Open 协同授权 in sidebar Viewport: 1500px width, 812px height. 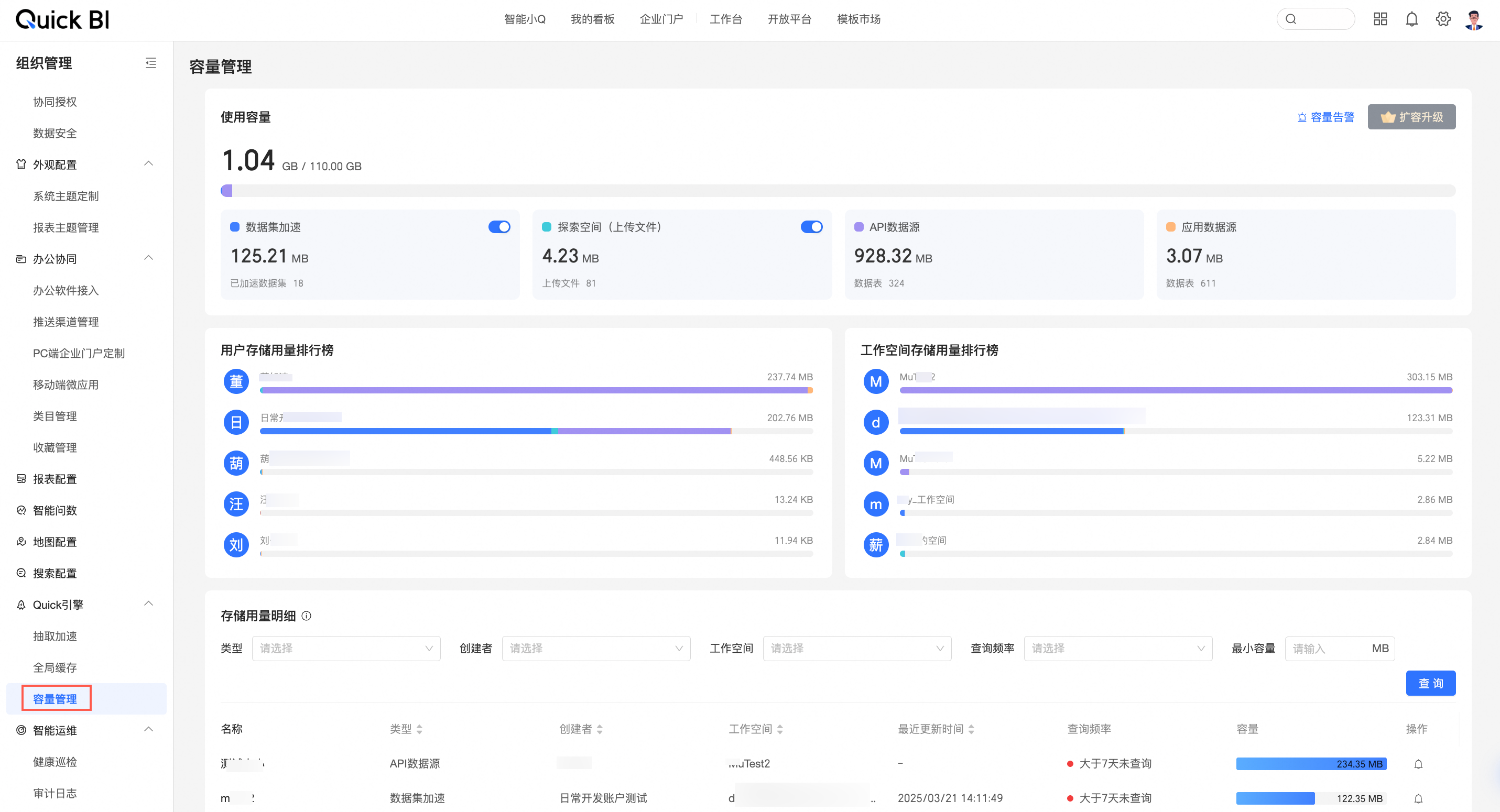pyautogui.click(x=55, y=102)
